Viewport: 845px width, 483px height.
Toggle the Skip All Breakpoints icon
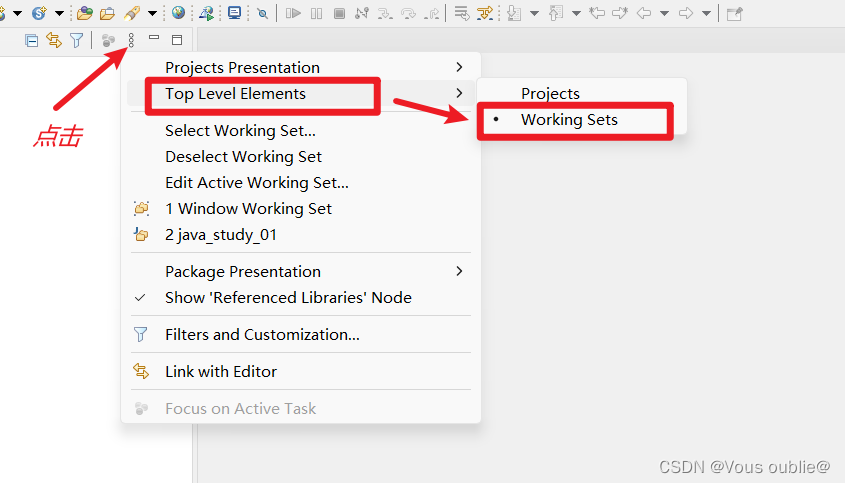[x=262, y=13]
